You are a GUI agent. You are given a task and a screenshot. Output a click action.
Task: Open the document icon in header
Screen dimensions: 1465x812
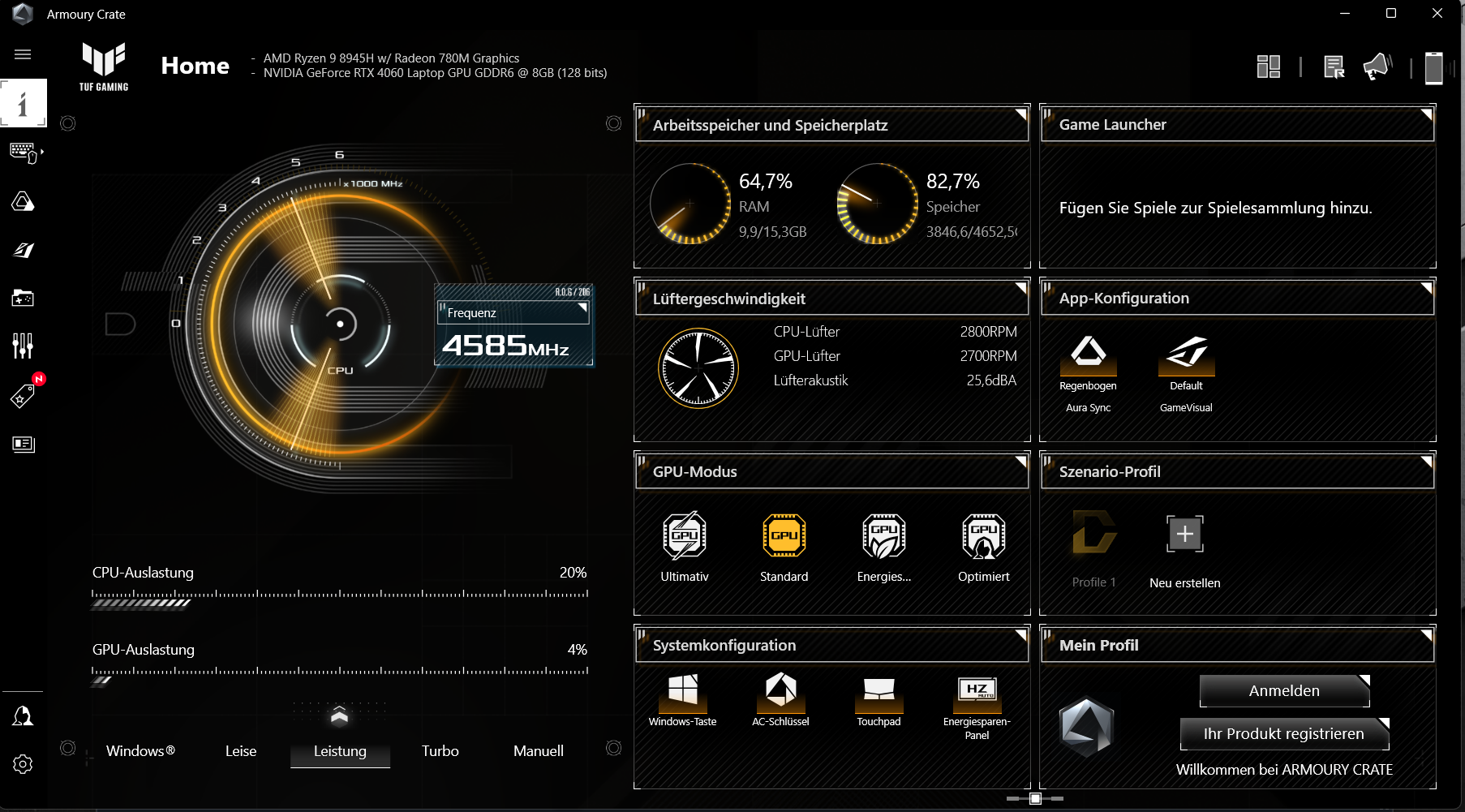tap(1334, 67)
